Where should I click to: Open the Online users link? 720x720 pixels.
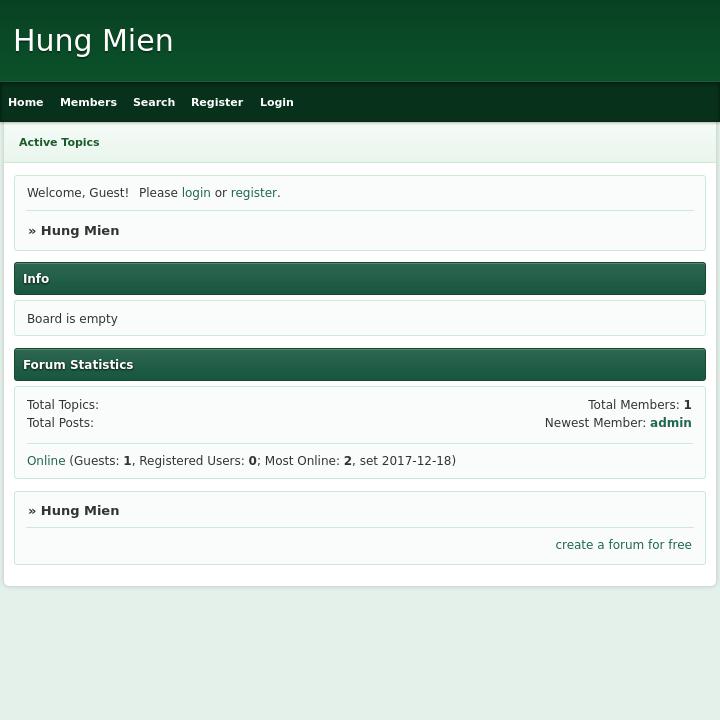click(46, 461)
